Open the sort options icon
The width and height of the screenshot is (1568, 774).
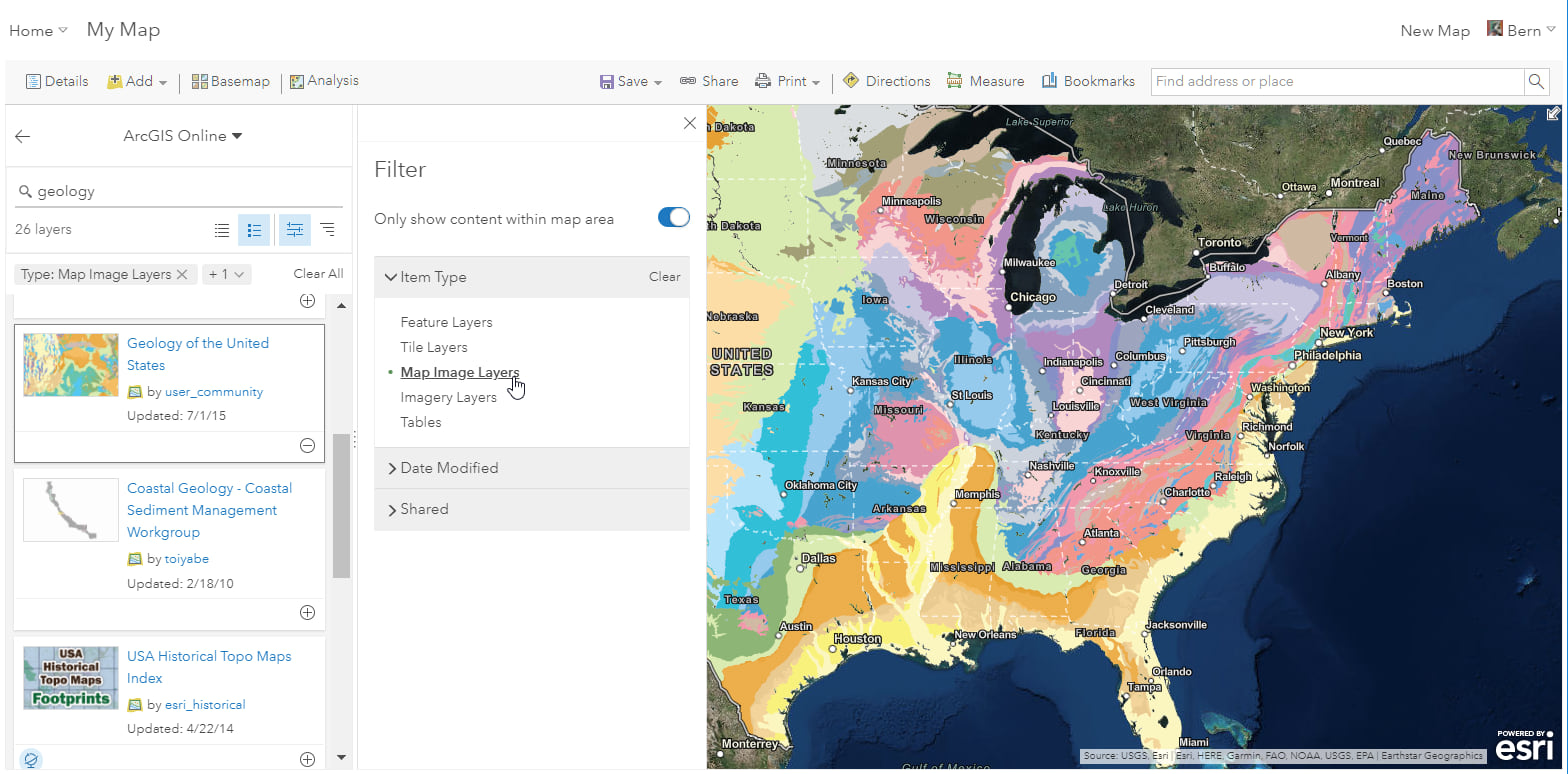tap(327, 230)
